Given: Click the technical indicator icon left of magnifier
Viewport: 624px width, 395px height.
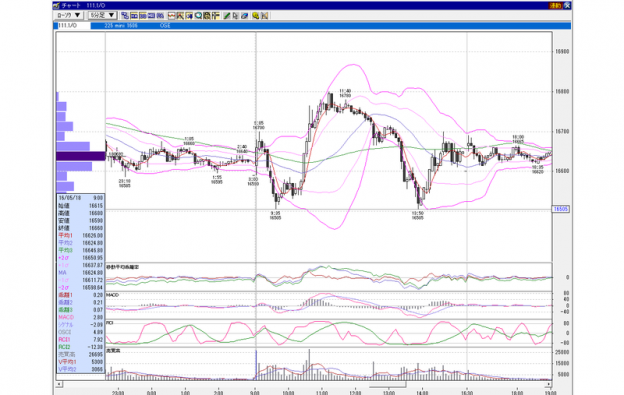Looking at the screenshot, I should tap(189, 16).
